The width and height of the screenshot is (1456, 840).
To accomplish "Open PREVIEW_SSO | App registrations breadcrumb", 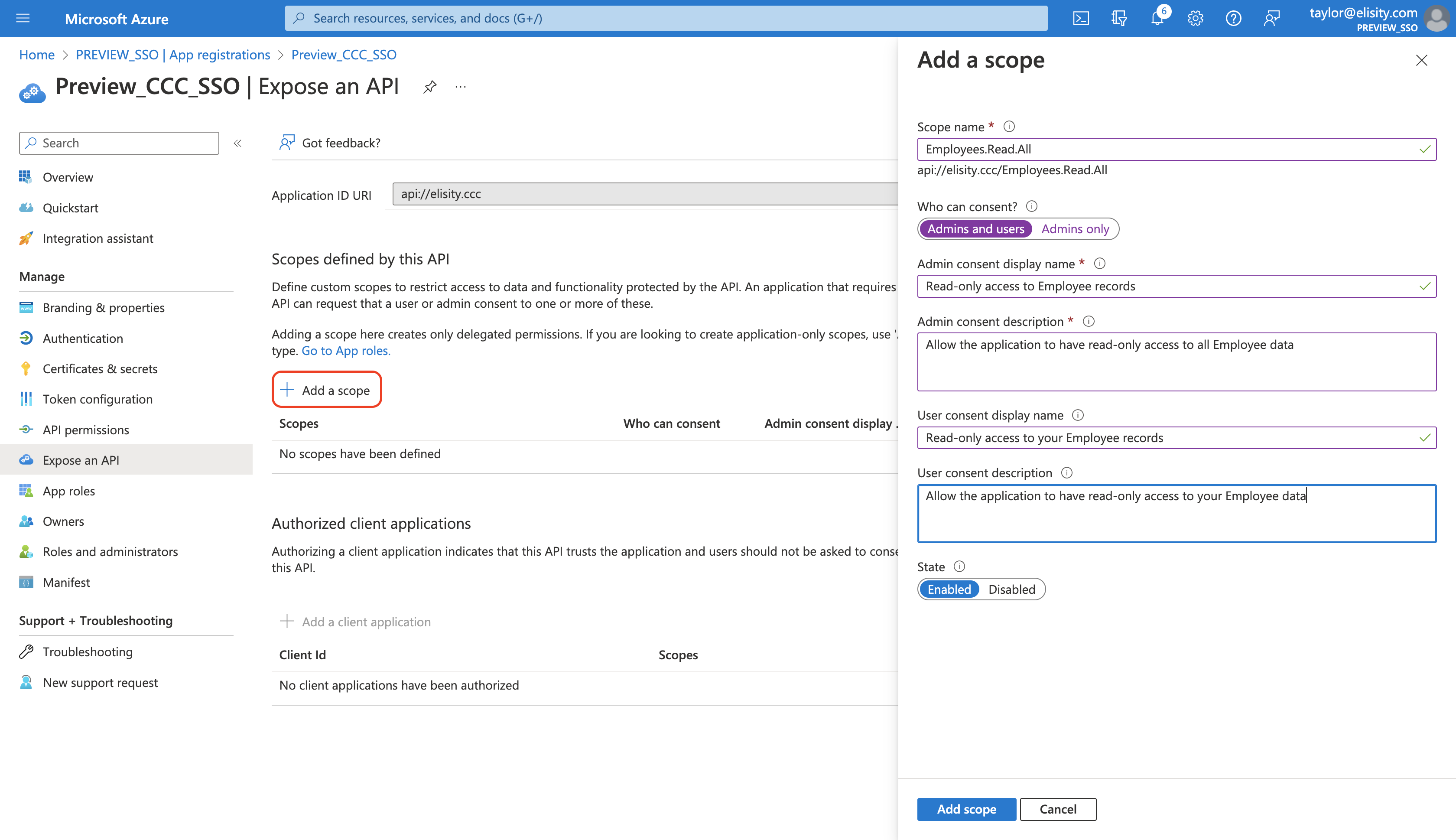I will coord(173,55).
